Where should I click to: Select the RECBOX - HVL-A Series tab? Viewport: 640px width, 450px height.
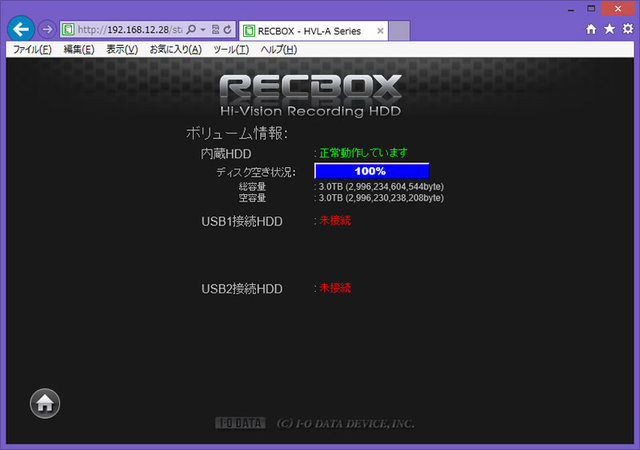pyautogui.click(x=313, y=31)
